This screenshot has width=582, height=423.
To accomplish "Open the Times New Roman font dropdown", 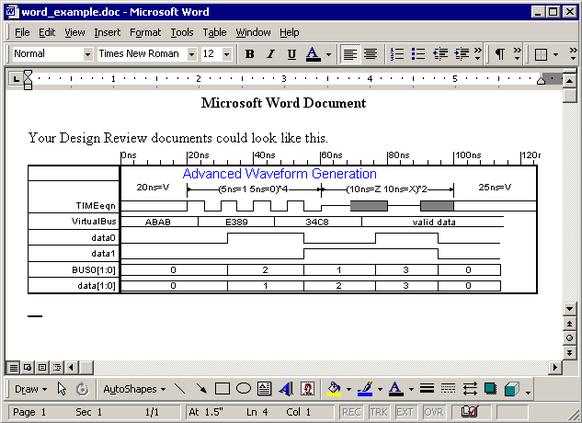I will (x=192, y=54).
